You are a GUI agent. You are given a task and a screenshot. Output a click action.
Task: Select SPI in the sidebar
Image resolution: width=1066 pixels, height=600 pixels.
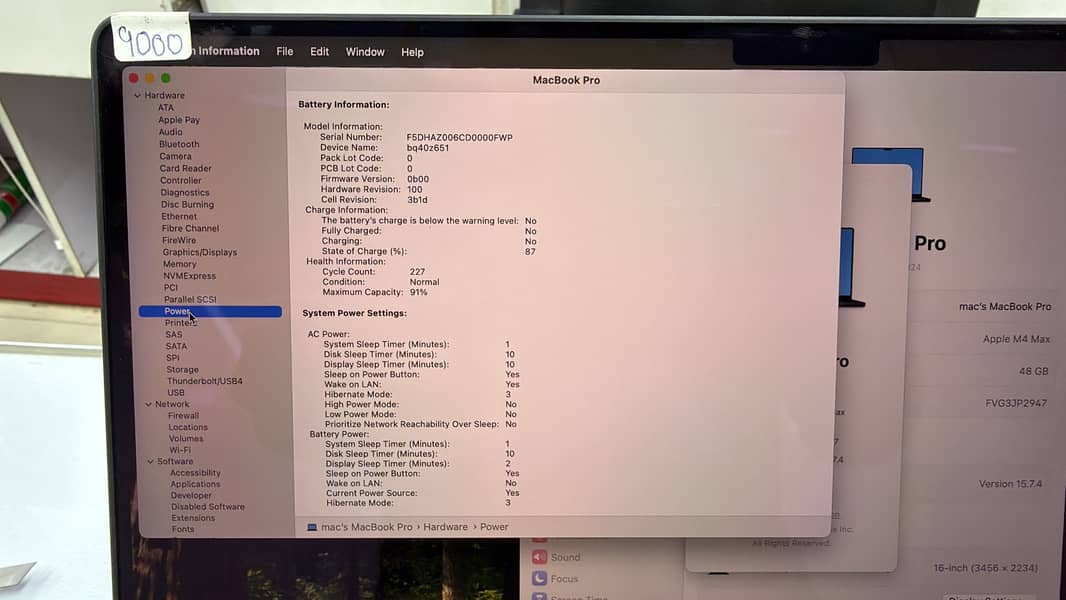tap(173, 358)
